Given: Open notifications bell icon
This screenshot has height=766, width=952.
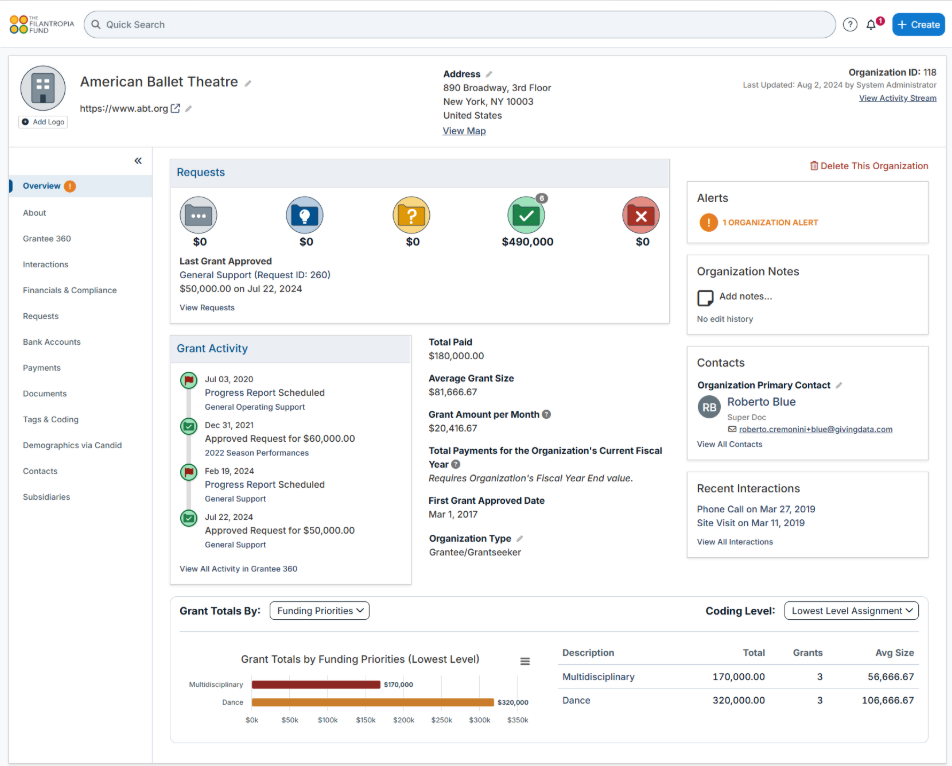Looking at the screenshot, I should pos(871,25).
